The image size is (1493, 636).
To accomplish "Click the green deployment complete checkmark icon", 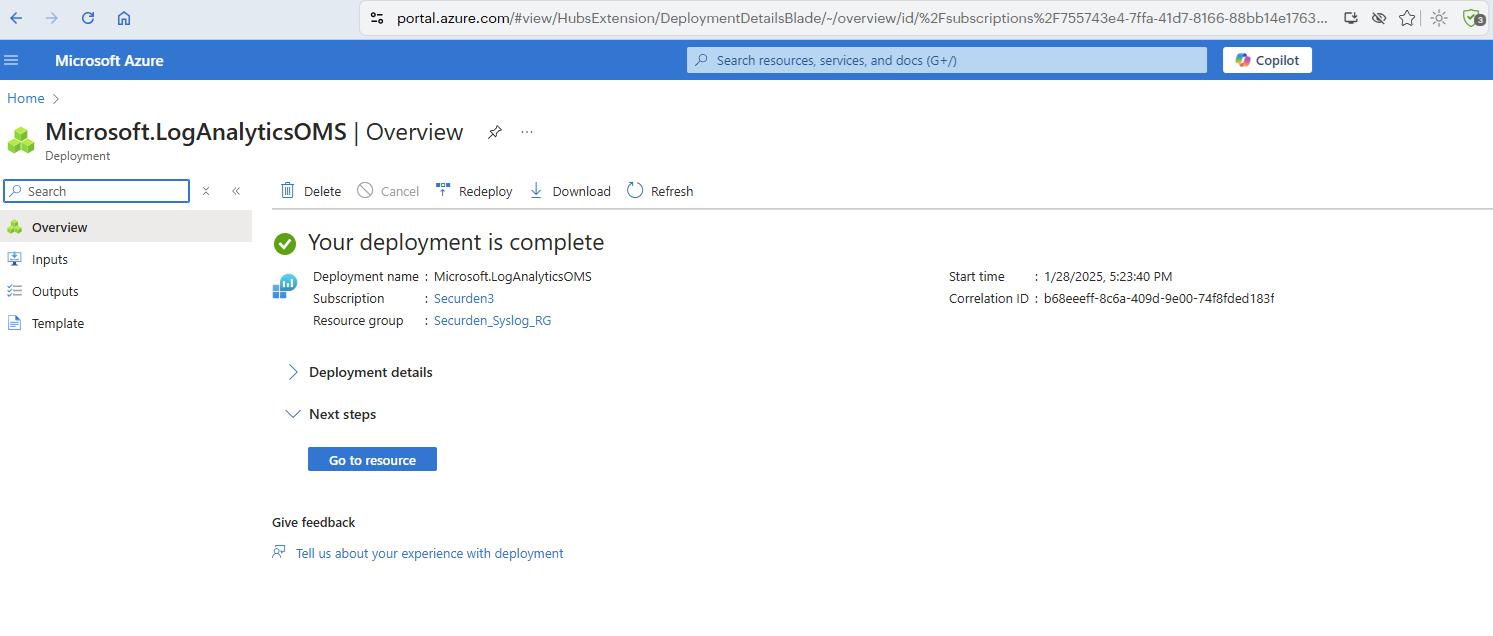I will click(x=285, y=243).
